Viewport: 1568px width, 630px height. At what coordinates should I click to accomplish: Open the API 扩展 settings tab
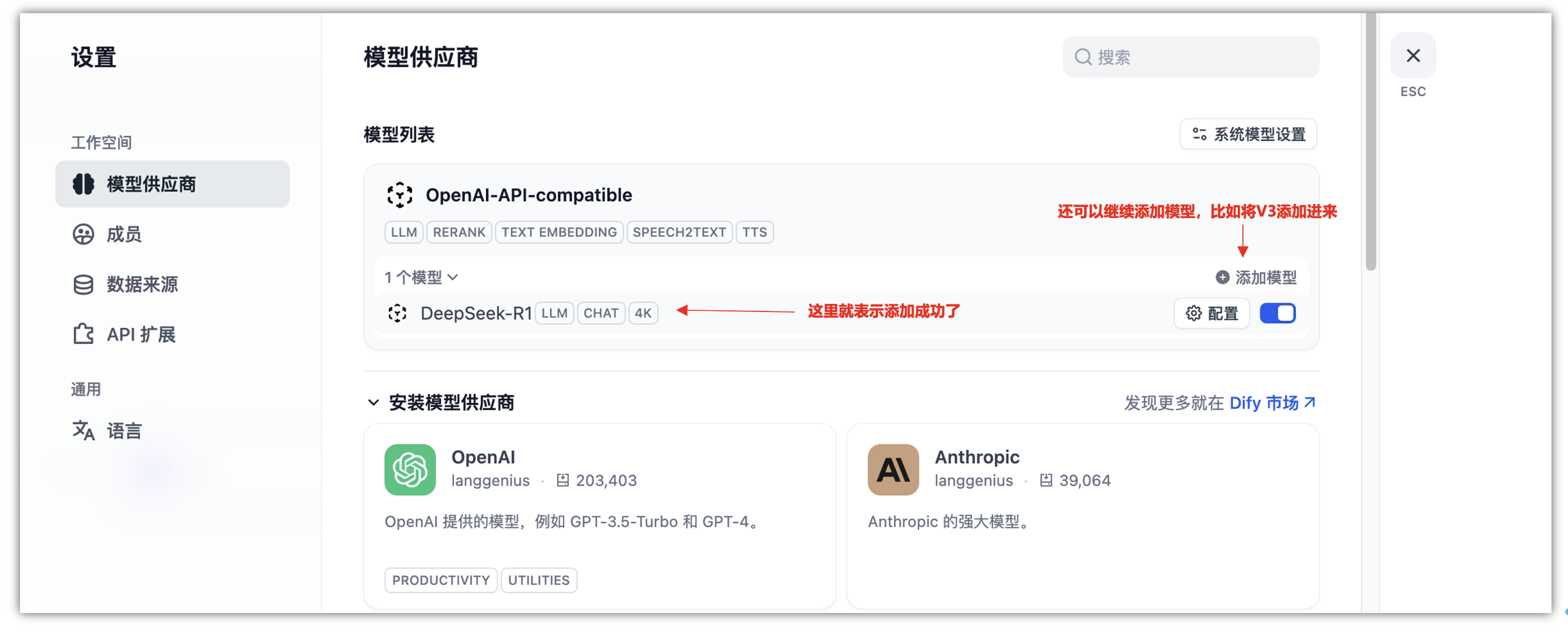point(141,334)
